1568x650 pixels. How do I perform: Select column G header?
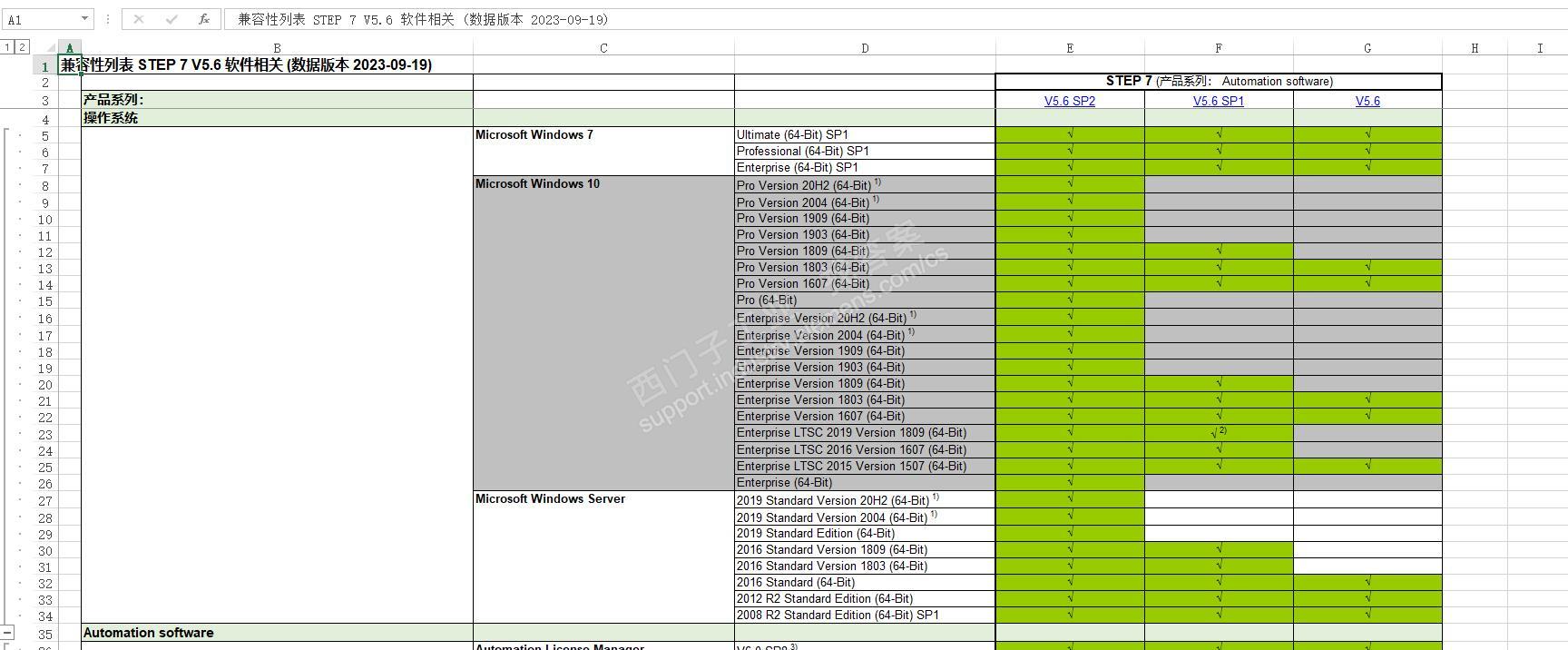click(x=1367, y=48)
